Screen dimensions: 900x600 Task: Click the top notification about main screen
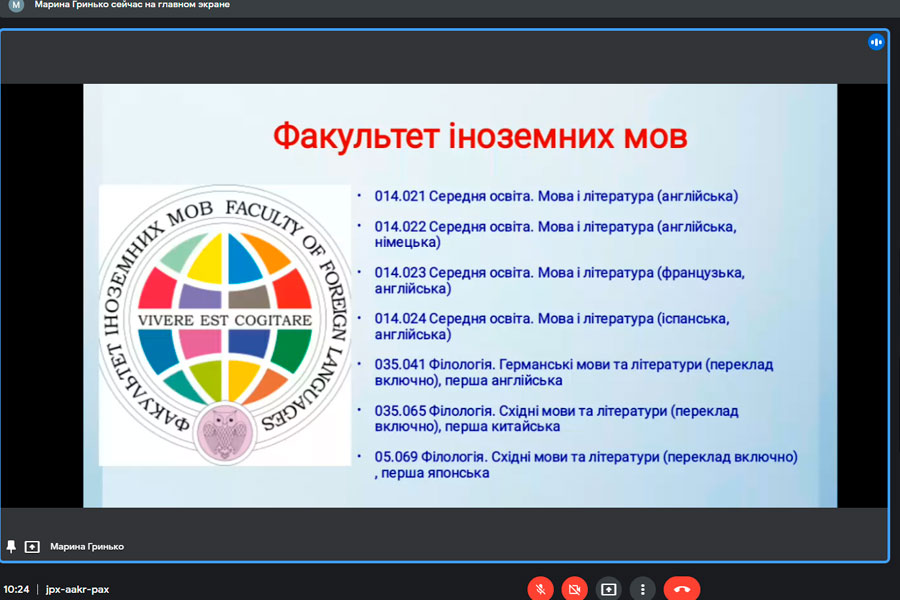(132, 5)
